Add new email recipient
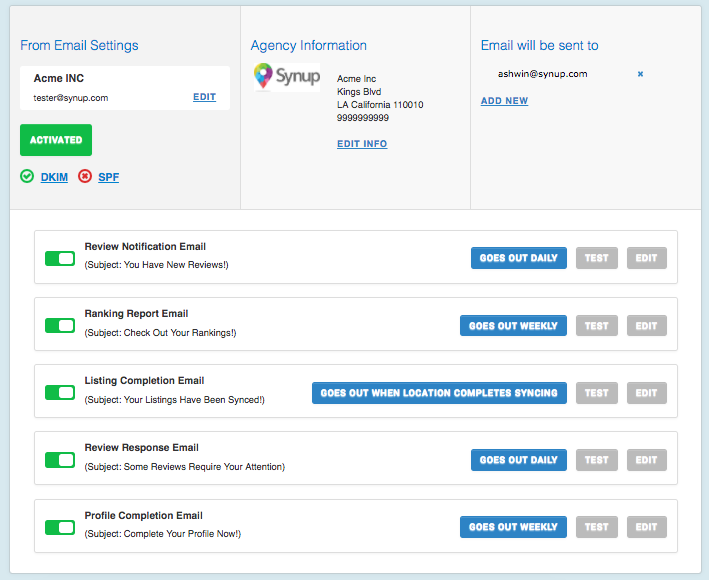The width and height of the screenshot is (709, 580). [x=504, y=101]
